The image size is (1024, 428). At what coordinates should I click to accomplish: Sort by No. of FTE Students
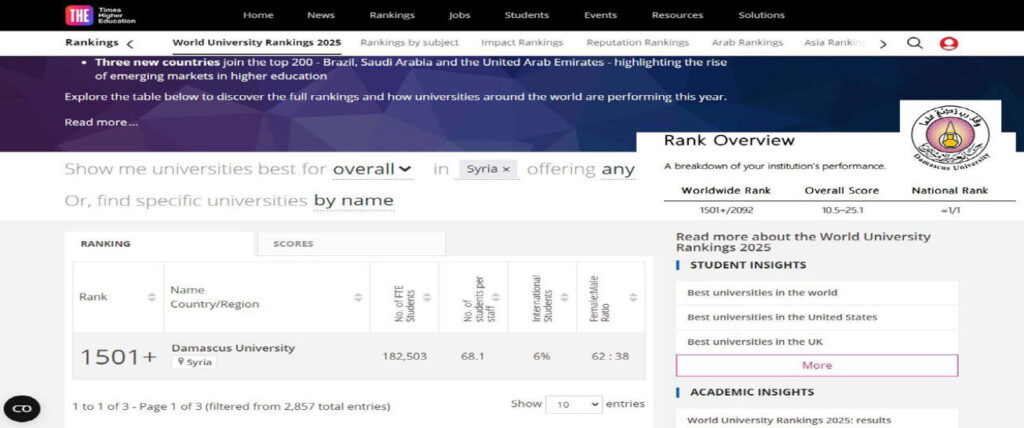coord(427,297)
